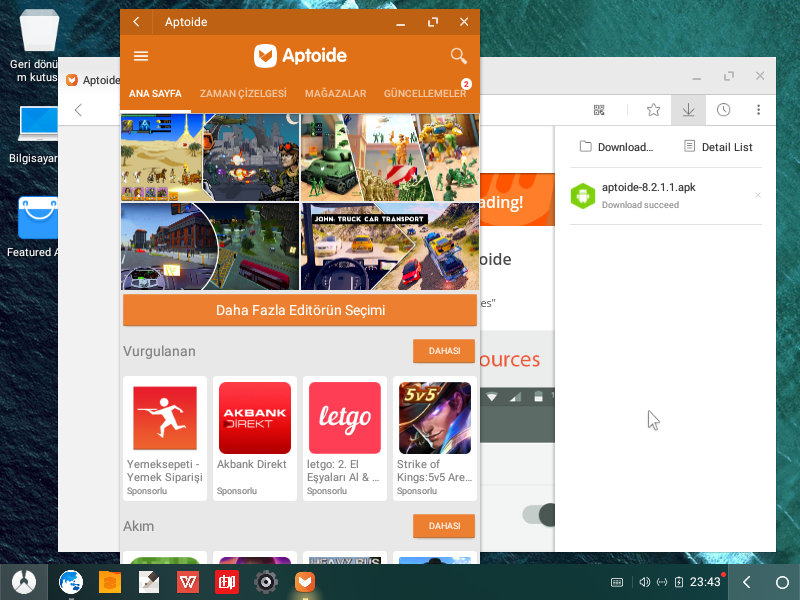Open the bus driving game banner

[210, 246]
